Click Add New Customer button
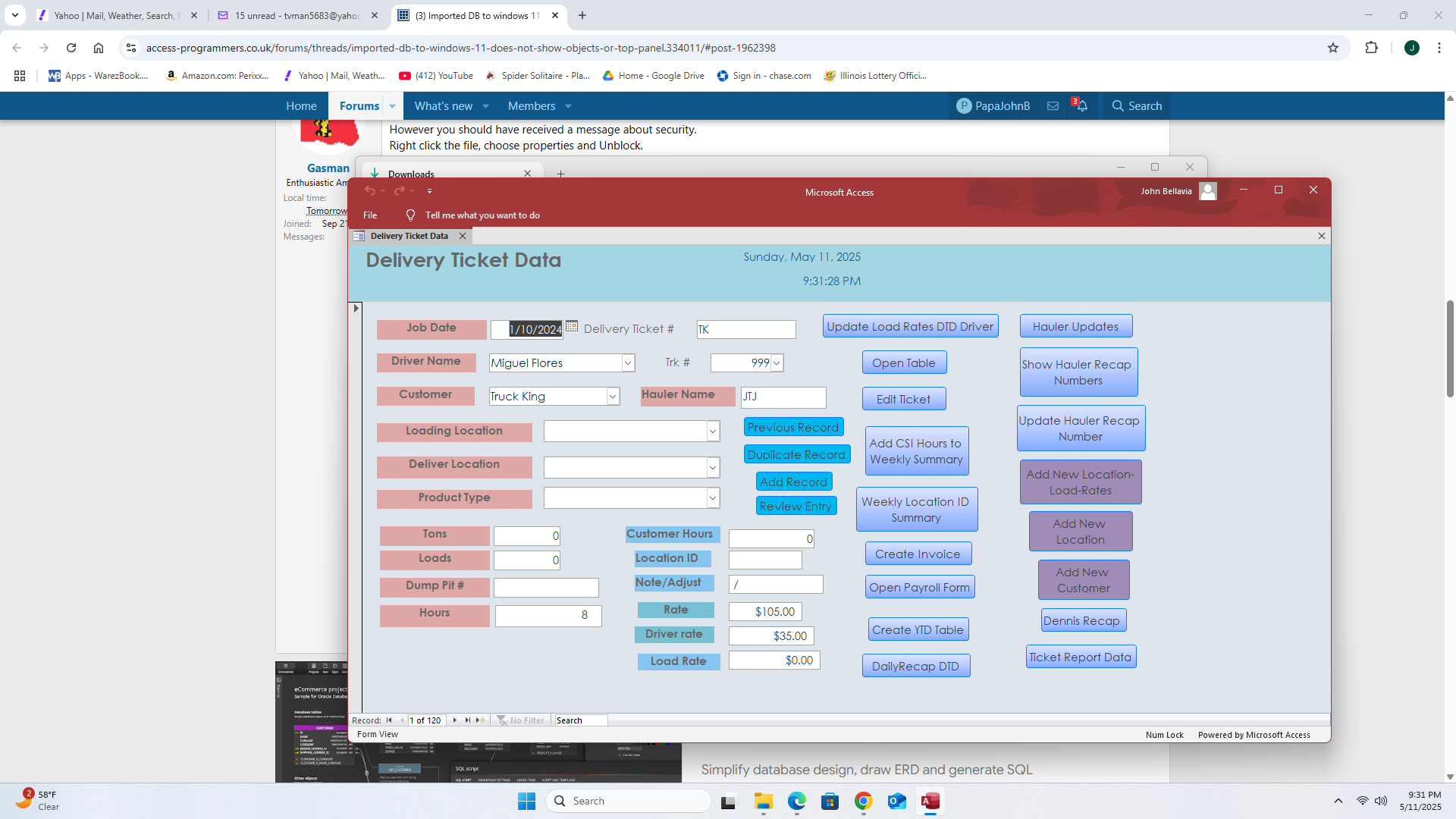 (1083, 580)
